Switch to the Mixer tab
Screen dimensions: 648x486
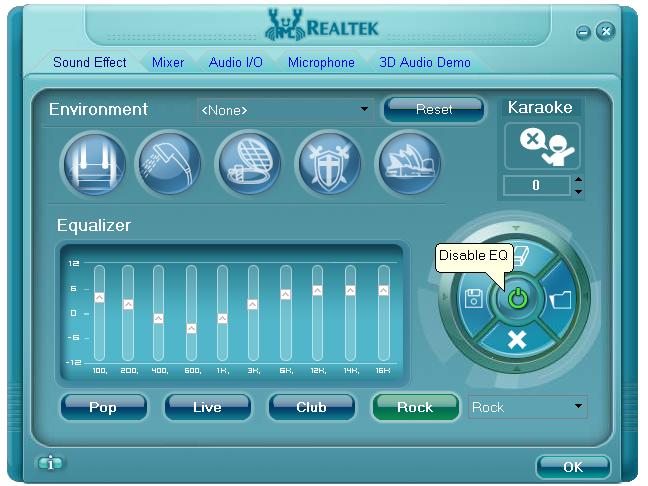pyautogui.click(x=168, y=62)
